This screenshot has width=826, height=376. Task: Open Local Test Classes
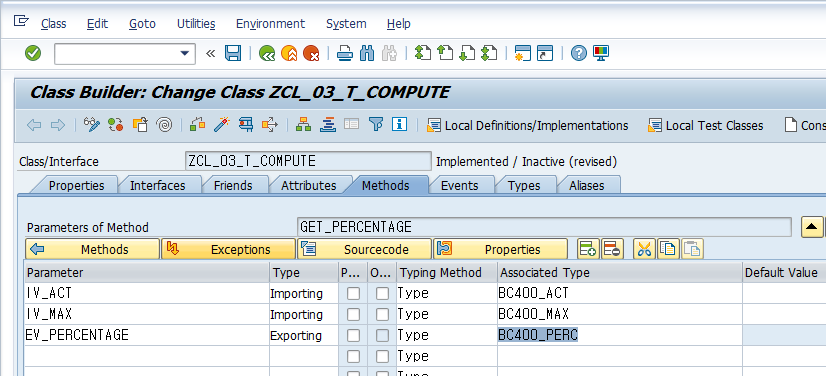tap(705, 125)
